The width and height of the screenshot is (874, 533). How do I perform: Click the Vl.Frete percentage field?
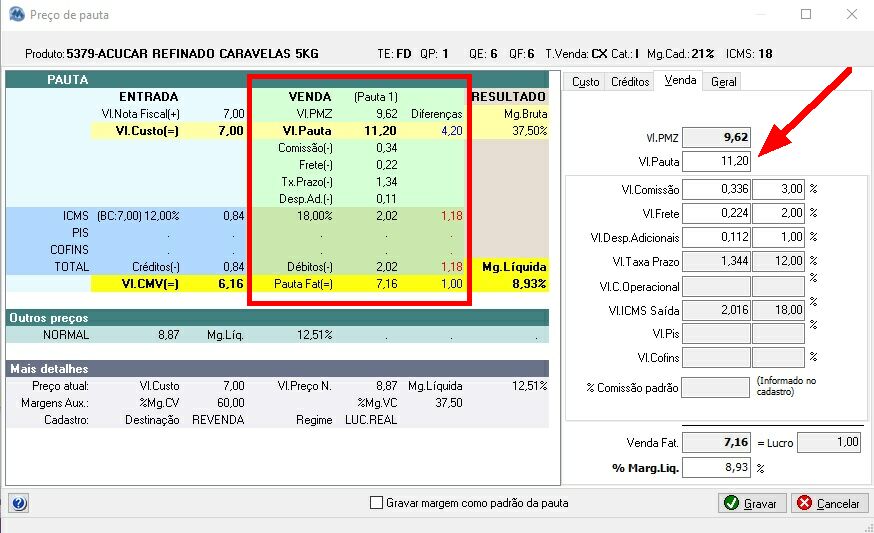click(778, 213)
